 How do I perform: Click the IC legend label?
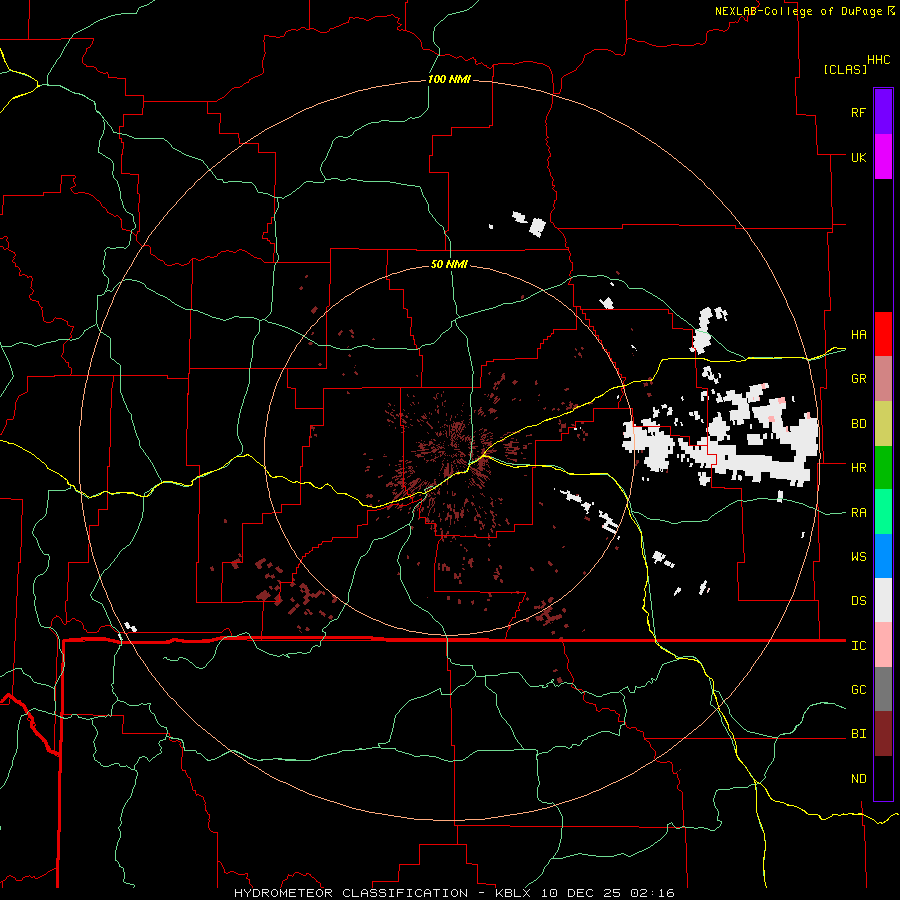tap(858, 646)
